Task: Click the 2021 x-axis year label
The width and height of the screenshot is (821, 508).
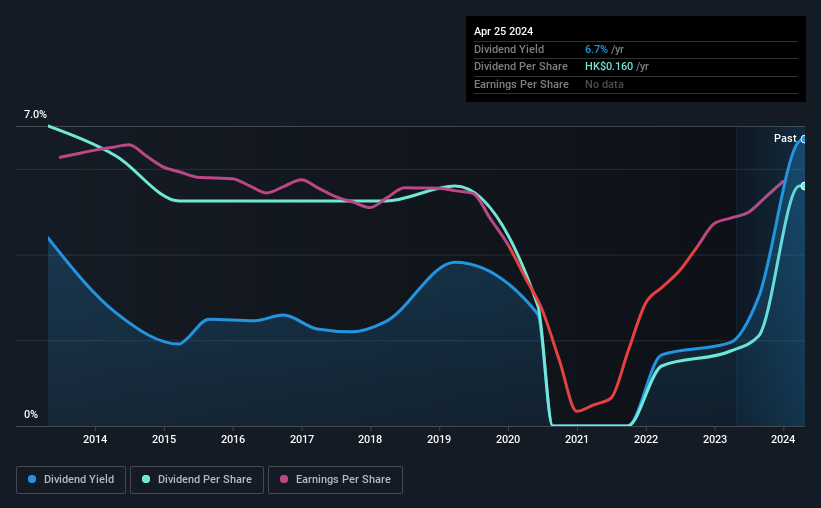Action: click(576, 439)
